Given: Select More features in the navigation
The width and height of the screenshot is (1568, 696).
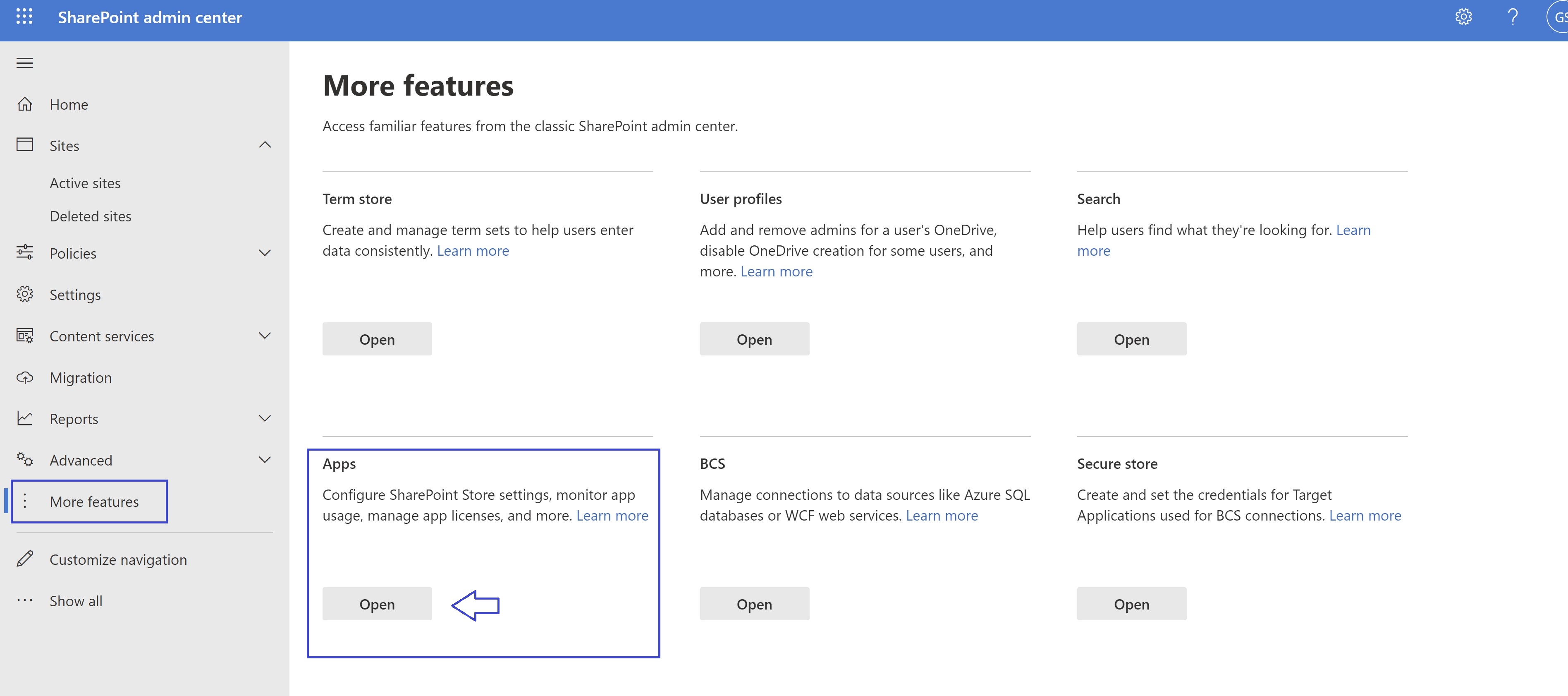Looking at the screenshot, I should pyautogui.click(x=94, y=502).
